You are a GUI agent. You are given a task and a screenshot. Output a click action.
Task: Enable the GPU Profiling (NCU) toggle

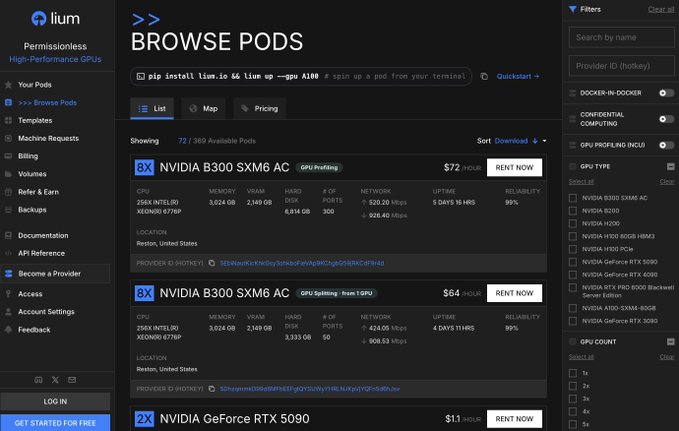(x=666, y=145)
